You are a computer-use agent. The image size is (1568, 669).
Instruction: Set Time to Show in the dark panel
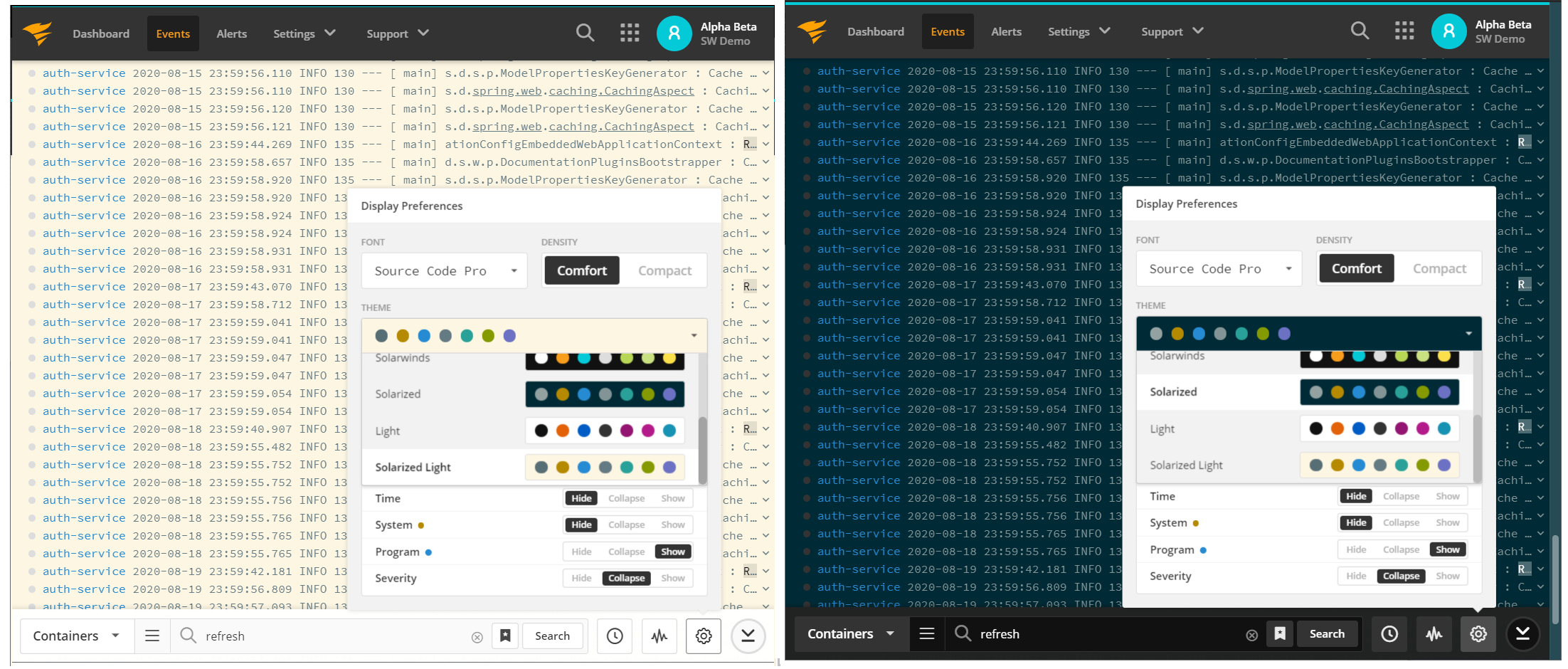point(1447,496)
